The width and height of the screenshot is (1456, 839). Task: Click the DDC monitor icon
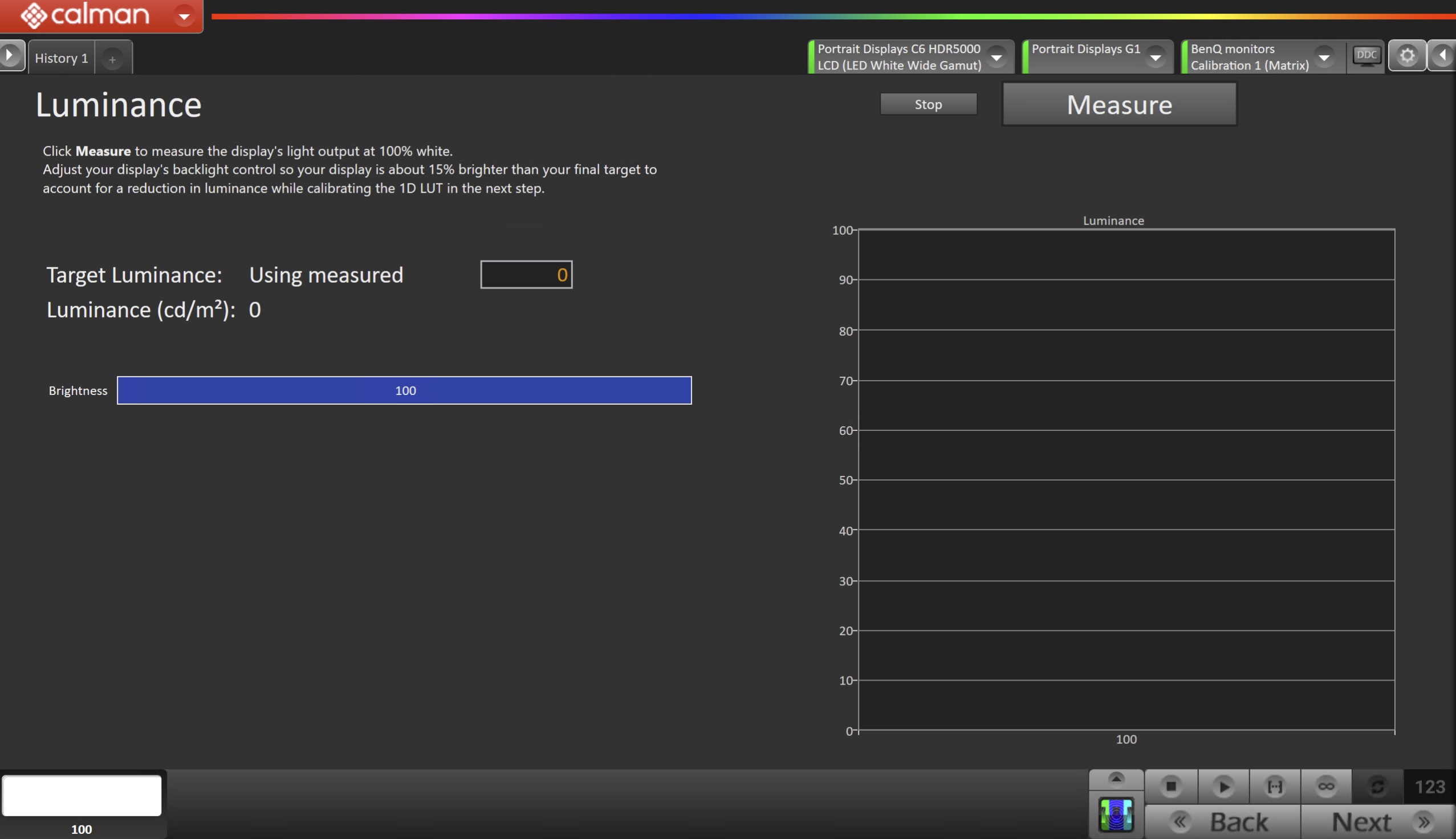click(1366, 56)
